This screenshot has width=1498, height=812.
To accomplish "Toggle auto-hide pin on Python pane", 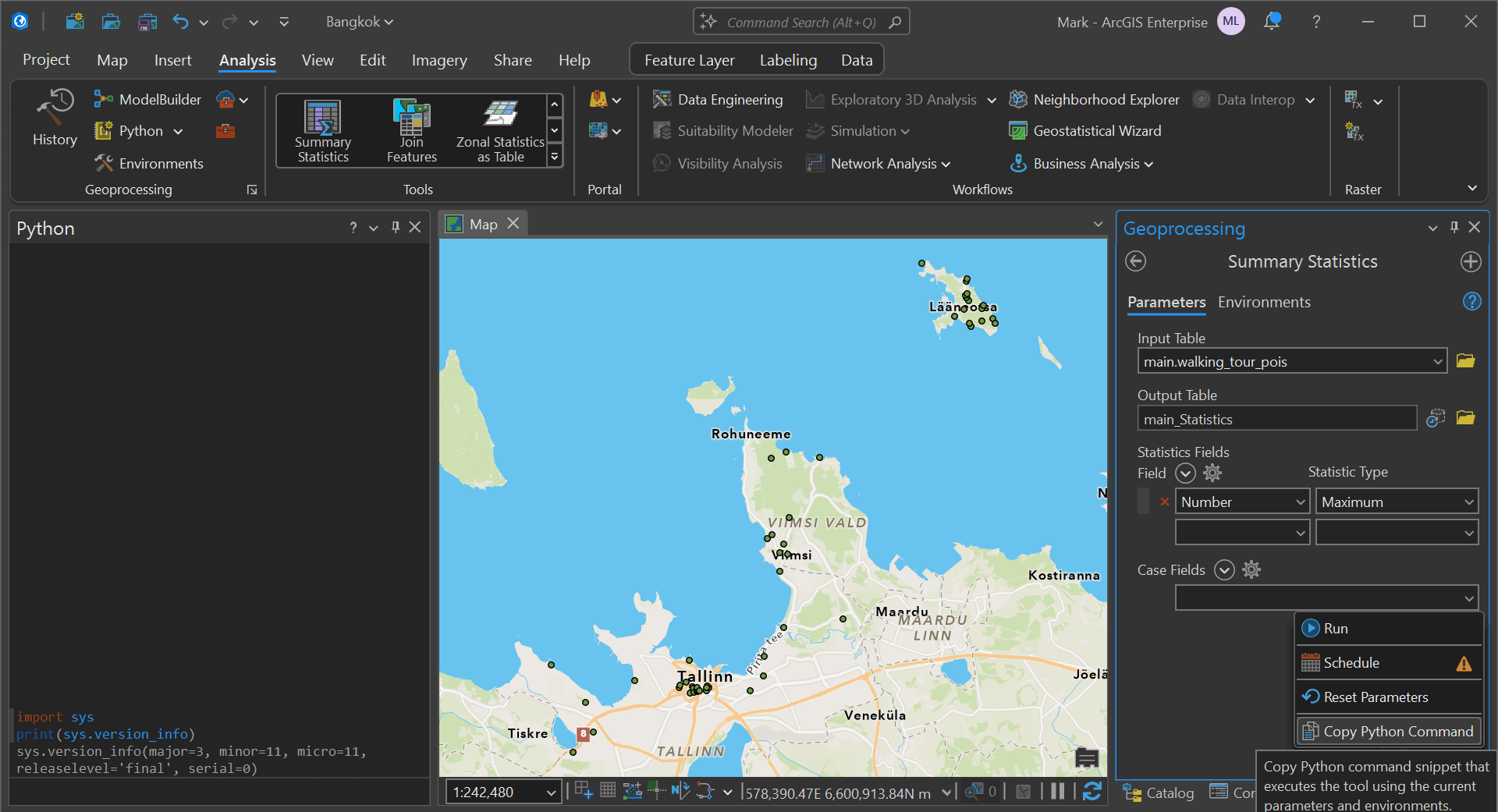I will pos(396,227).
